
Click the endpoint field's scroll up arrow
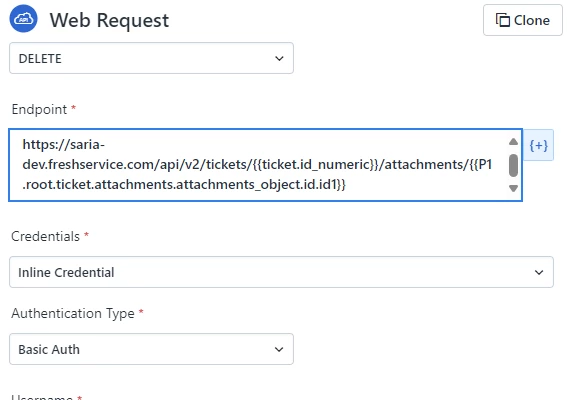coord(513,141)
